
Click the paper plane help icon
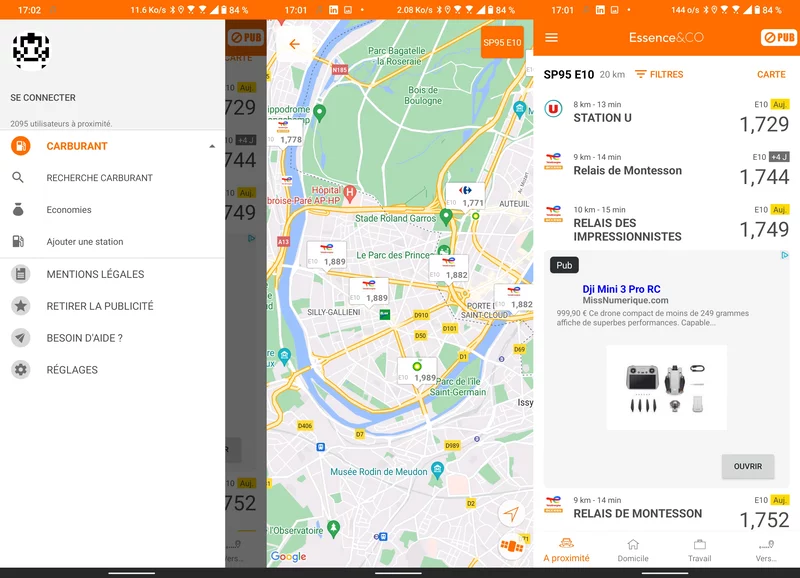click(20, 338)
